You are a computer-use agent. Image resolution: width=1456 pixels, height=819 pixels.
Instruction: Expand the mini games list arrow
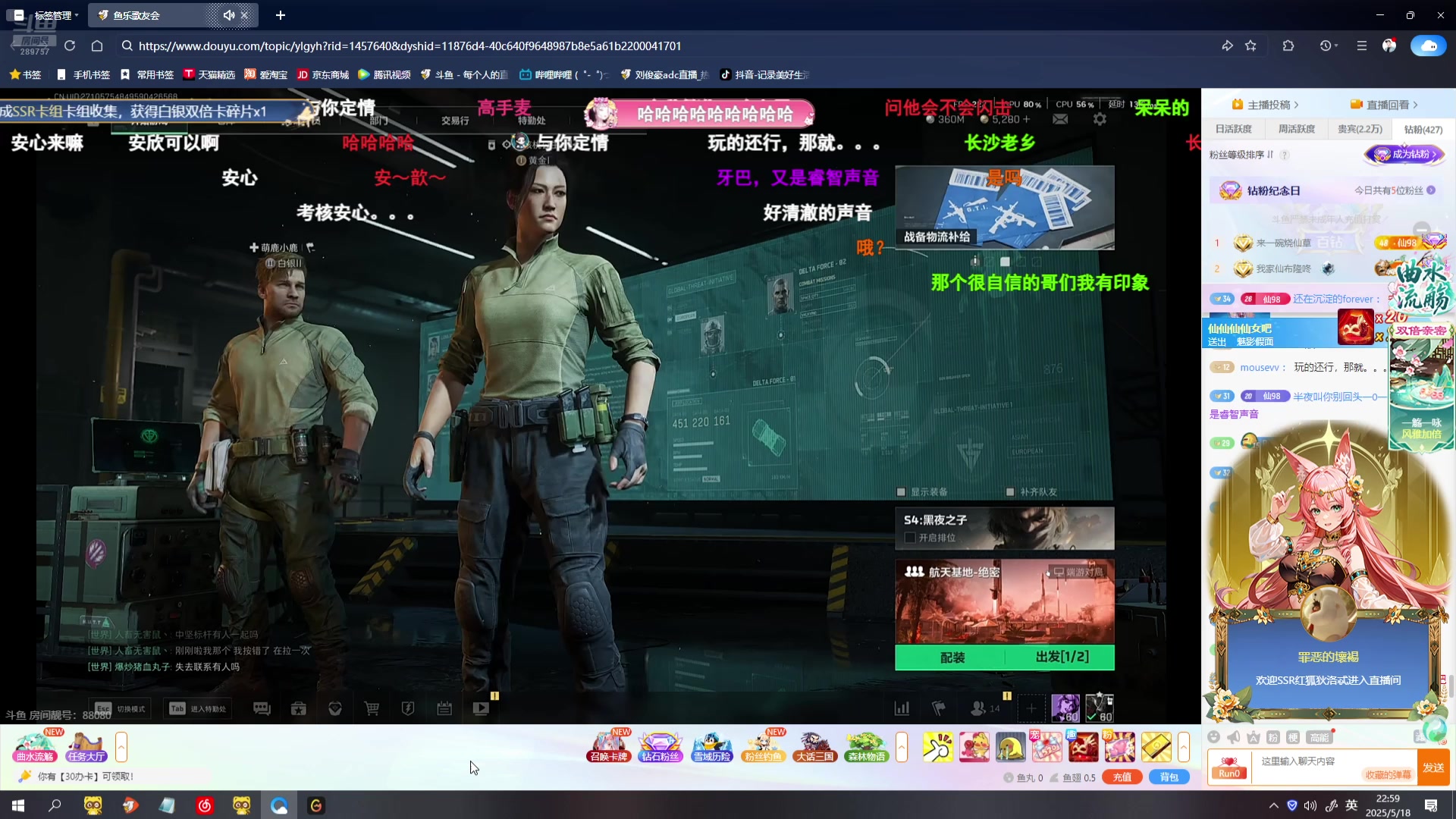click(x=902, y=747)
